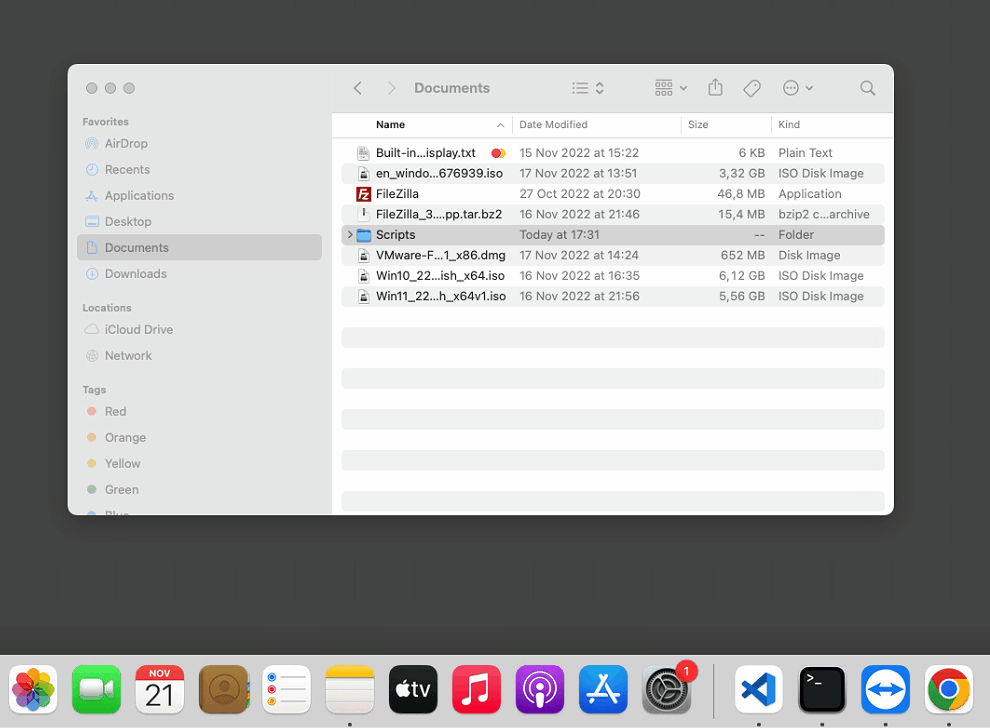Open the More actions ellipsis menu
The width and height of the screenshot is (990, 728).
click(797, 88)
